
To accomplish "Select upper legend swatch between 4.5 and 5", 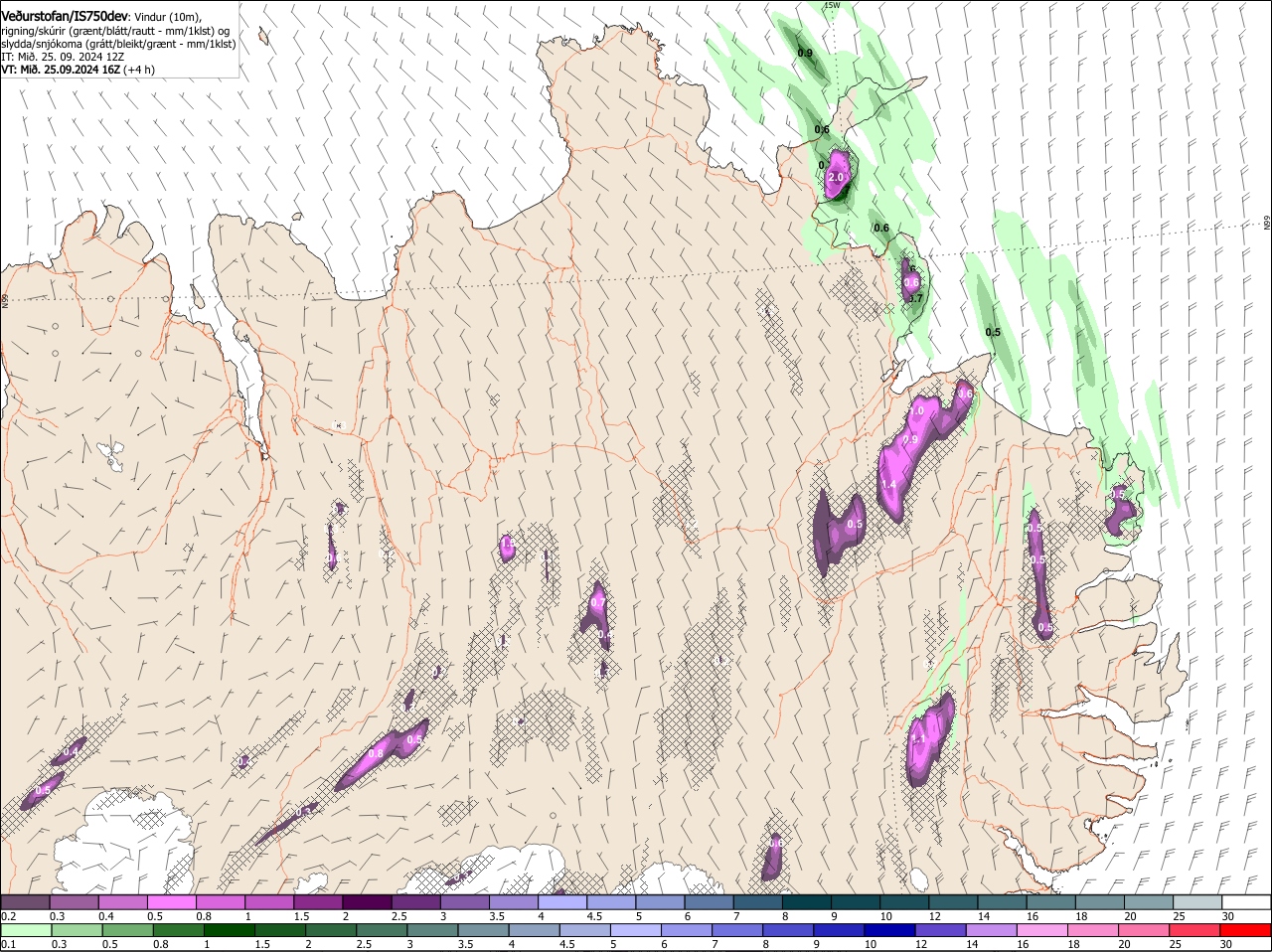I will click(611, 902).
